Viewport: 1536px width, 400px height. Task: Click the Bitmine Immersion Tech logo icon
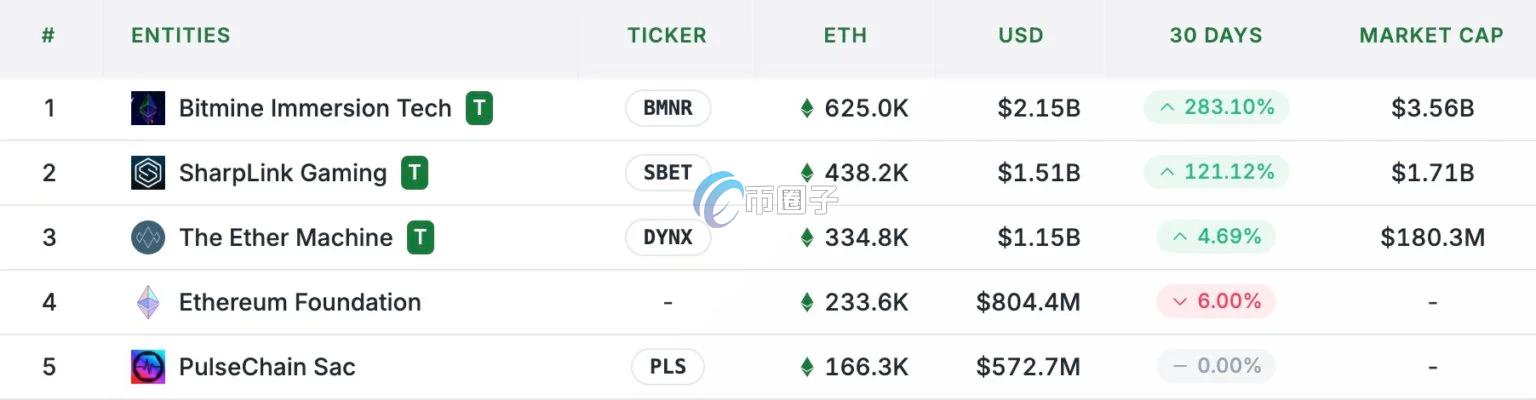tap(148, 108)
